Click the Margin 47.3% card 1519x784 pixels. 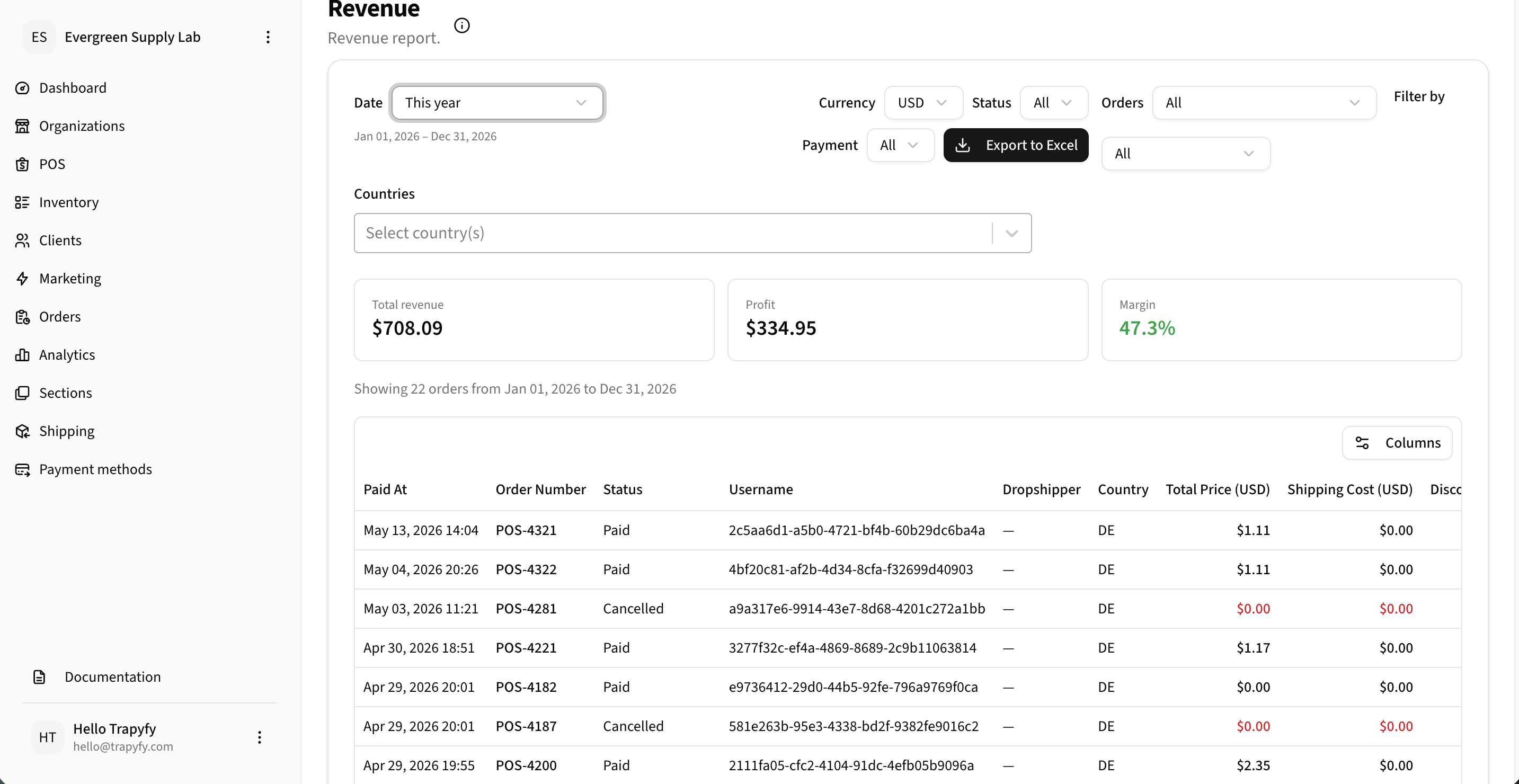(x=1281, y=320)
